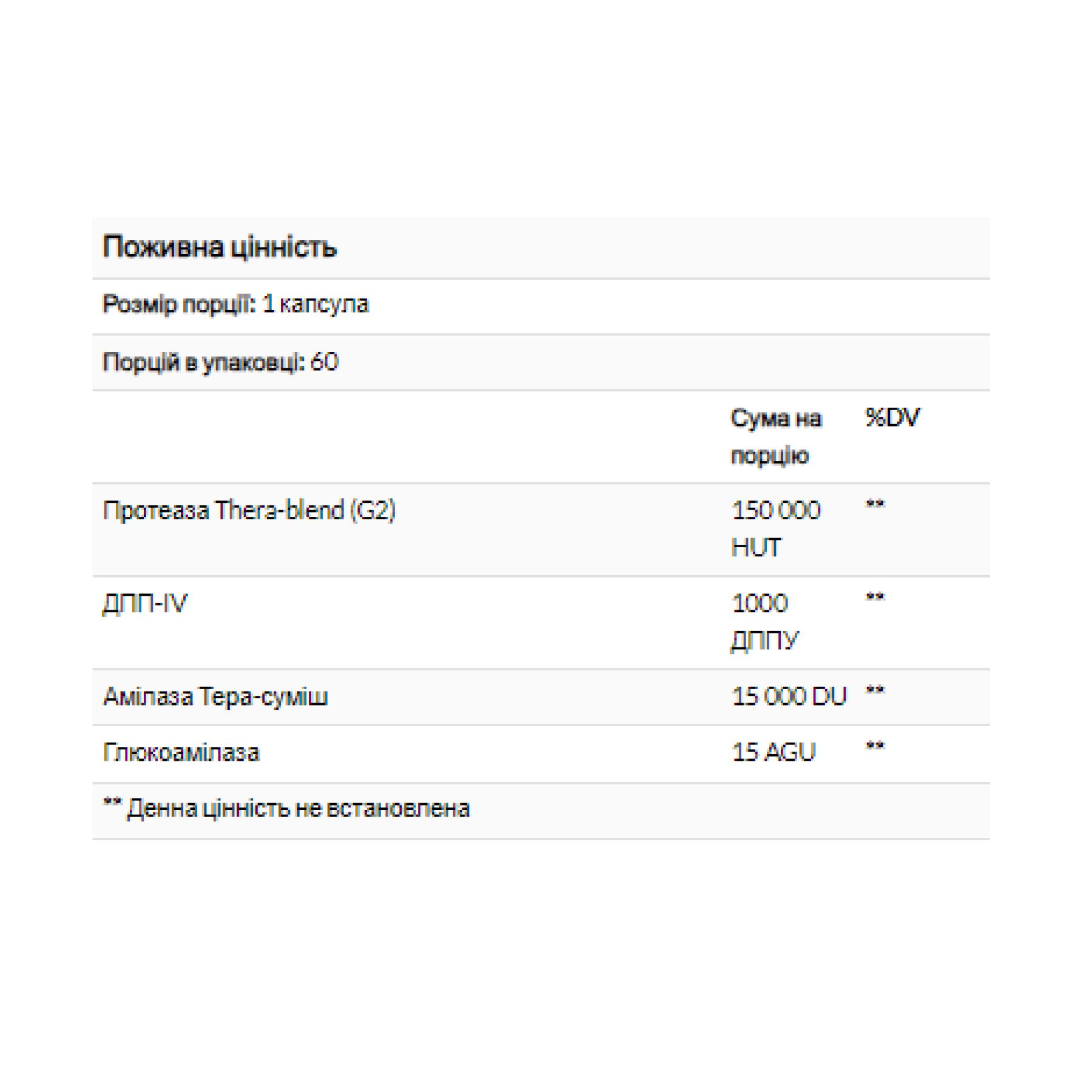The image size is (1092, 1092).
Task: Click the '1 капсула' serving size value
Action: coord(315,304)
